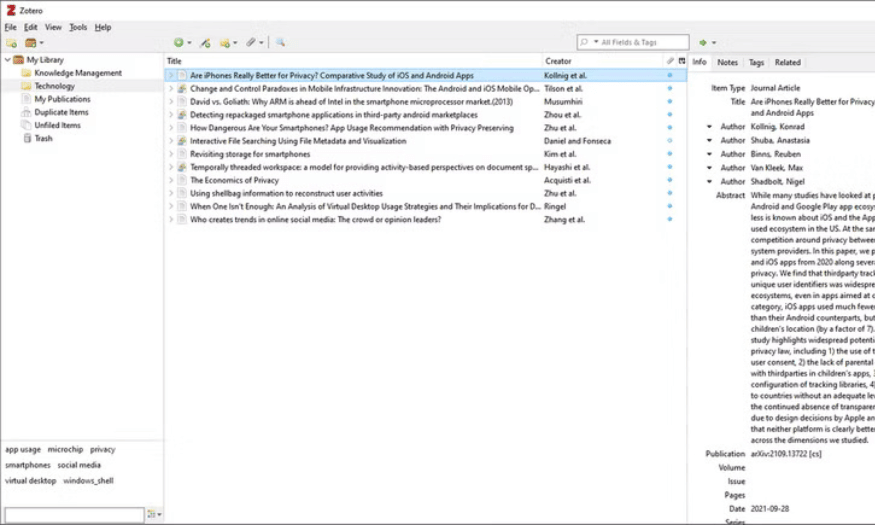Viewport: 875px width, 525px height.
Task: Click the Publication value arXiv:2109.13722
Action: tap(786, 454)
